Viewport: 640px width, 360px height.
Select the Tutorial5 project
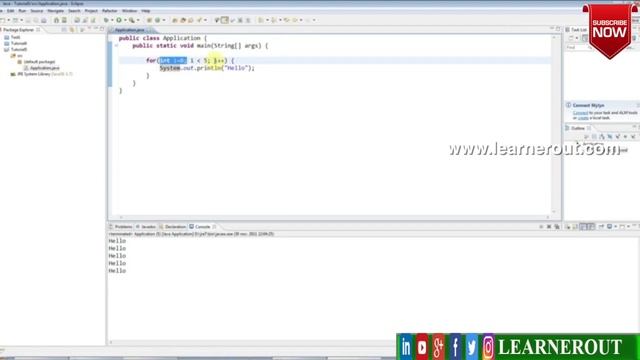pyautogui.click(x=16, y=49)
